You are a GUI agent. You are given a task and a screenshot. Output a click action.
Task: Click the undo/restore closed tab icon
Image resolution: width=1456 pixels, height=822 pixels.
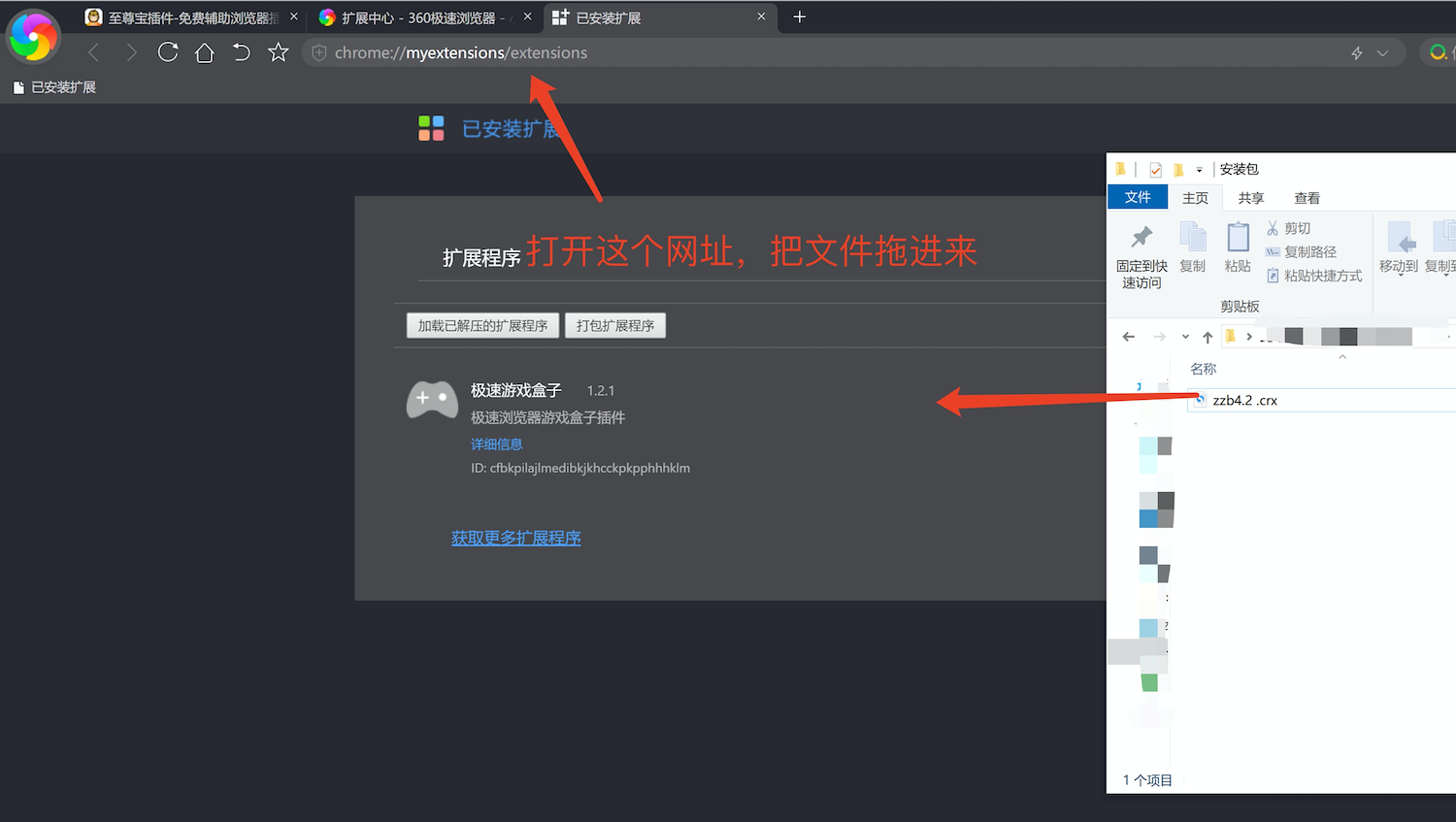pos(242,52)
